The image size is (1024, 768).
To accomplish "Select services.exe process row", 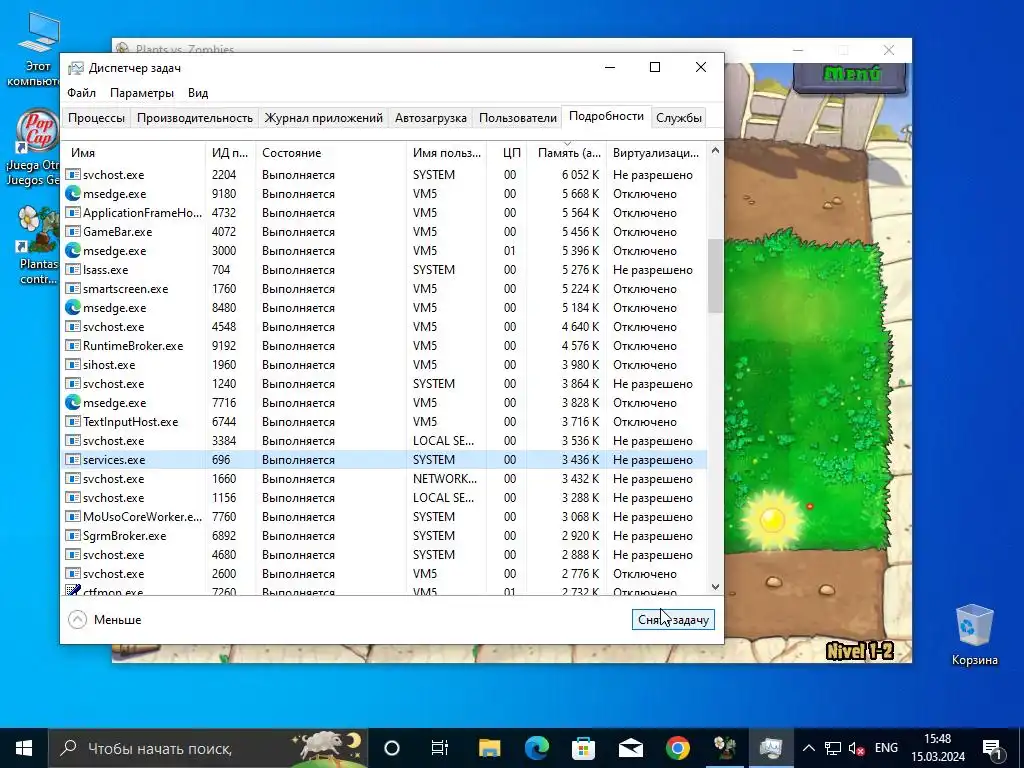I will (385, 460).
